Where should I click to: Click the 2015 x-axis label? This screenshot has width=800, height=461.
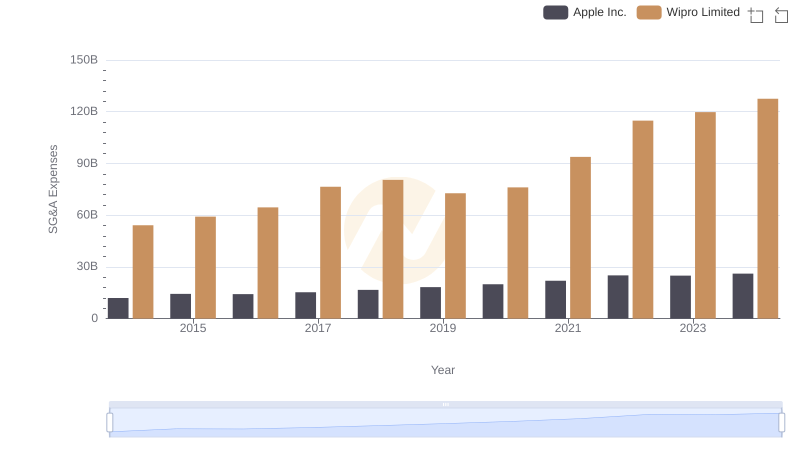(193, 328)
